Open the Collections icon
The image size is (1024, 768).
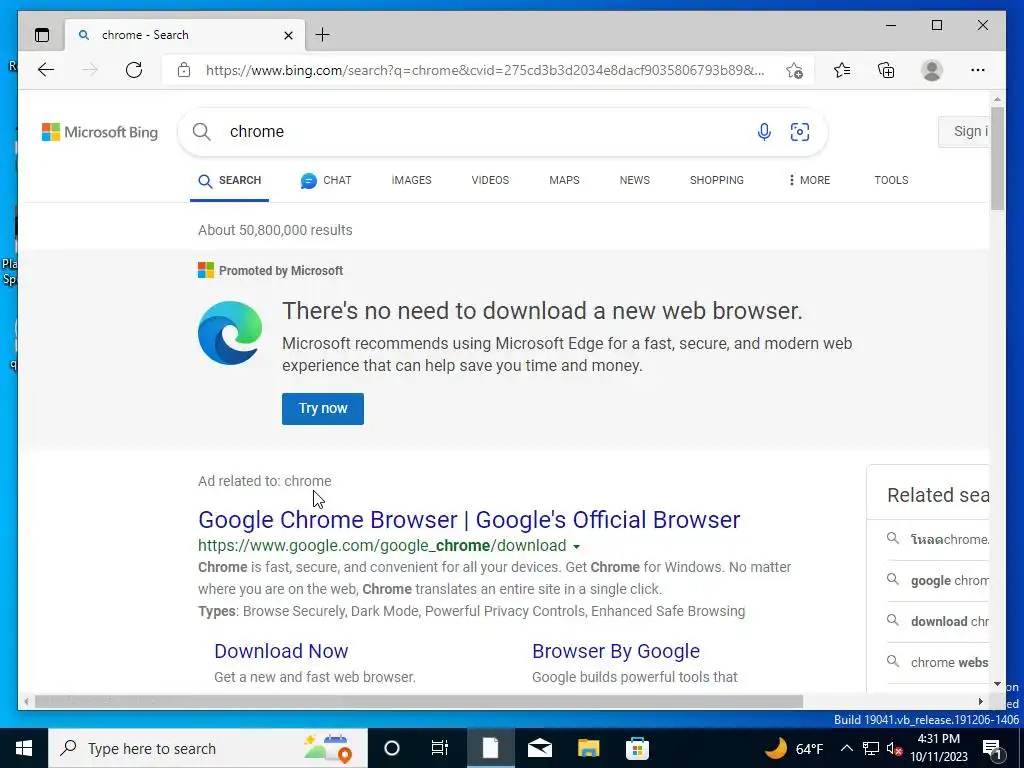[886, 70]
